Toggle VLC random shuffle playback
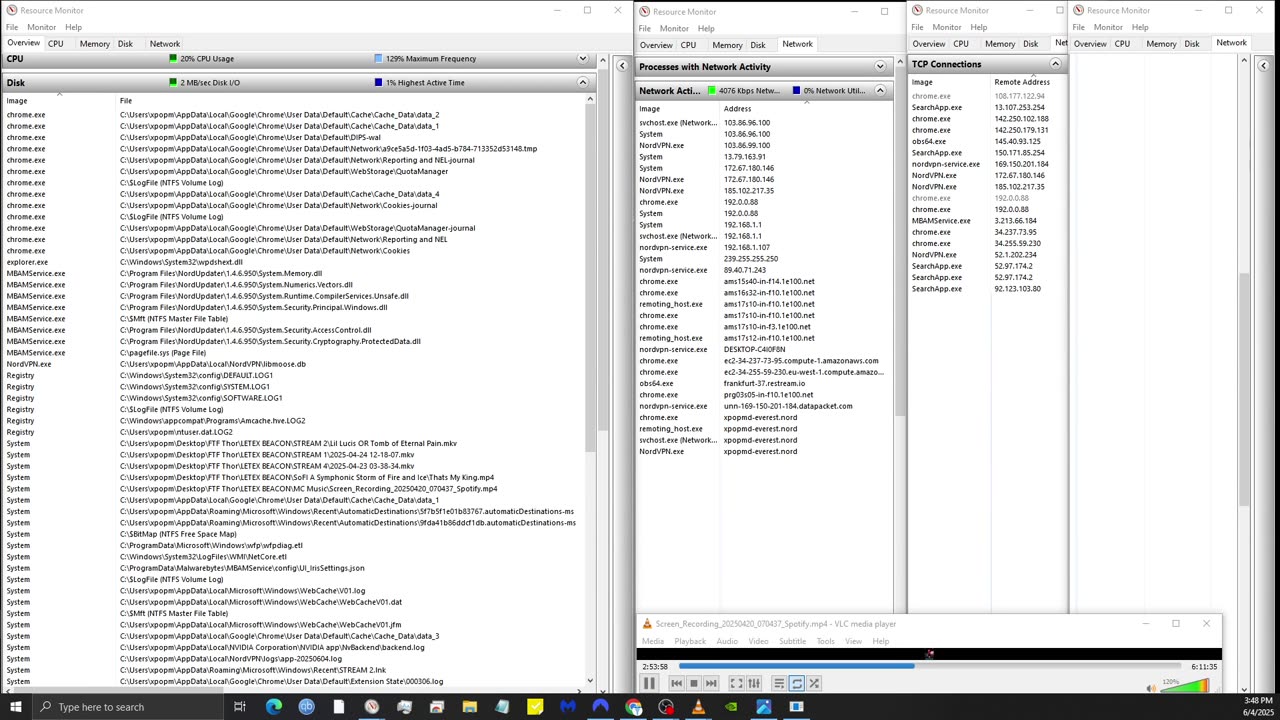Screen dimensions: 1280x720 pos(814,684)
